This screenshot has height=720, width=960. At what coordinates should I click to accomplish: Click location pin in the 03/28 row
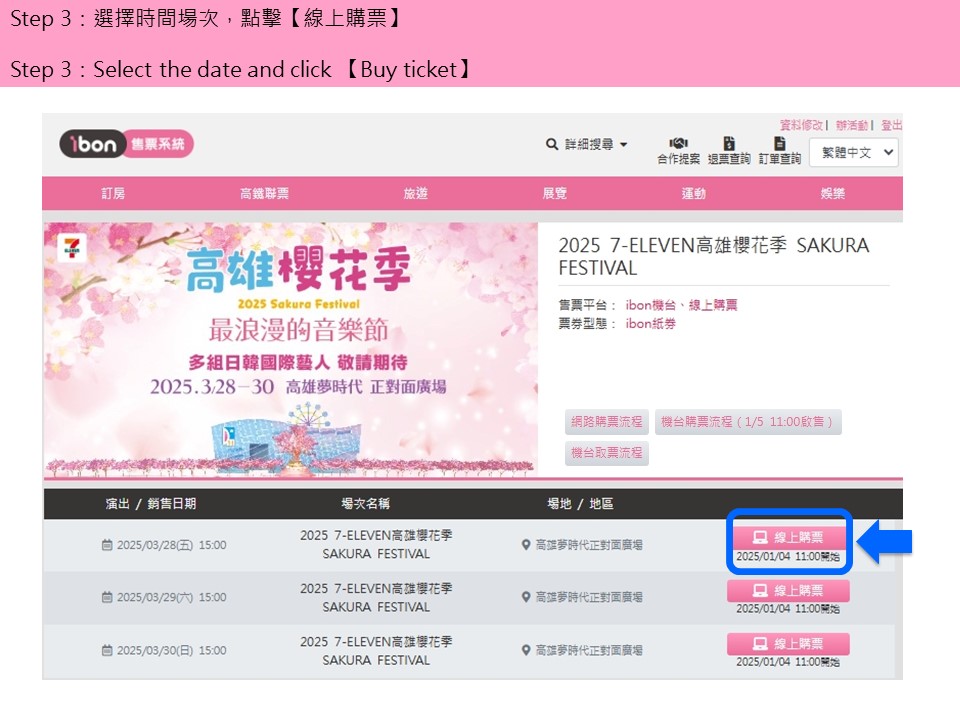[525, 544]
